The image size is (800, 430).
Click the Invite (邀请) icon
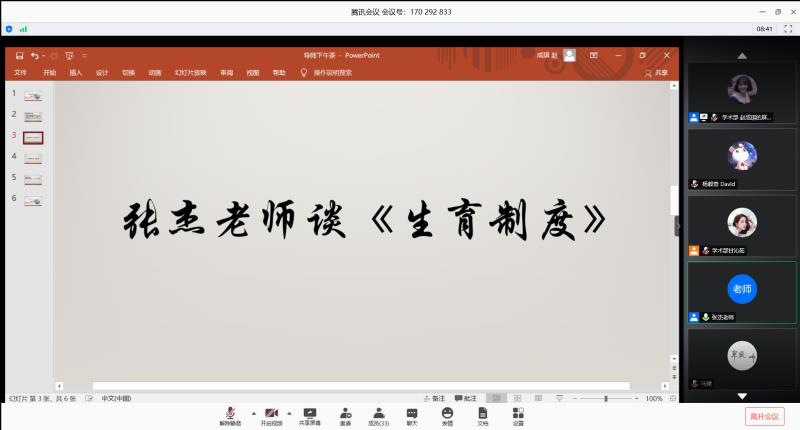point(345,414)
